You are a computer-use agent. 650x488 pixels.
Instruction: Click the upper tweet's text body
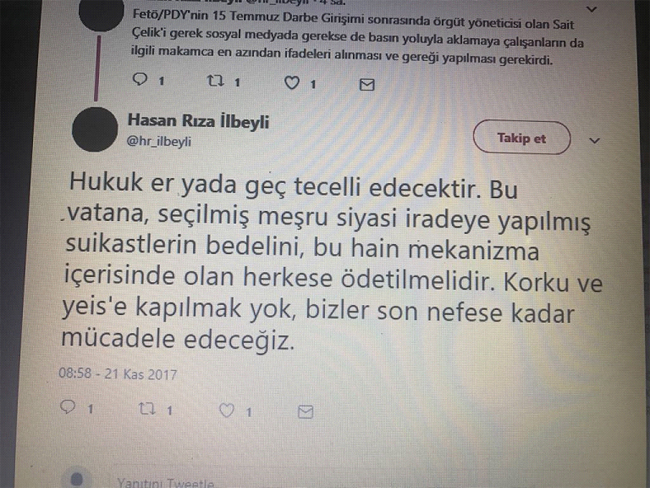357,37
